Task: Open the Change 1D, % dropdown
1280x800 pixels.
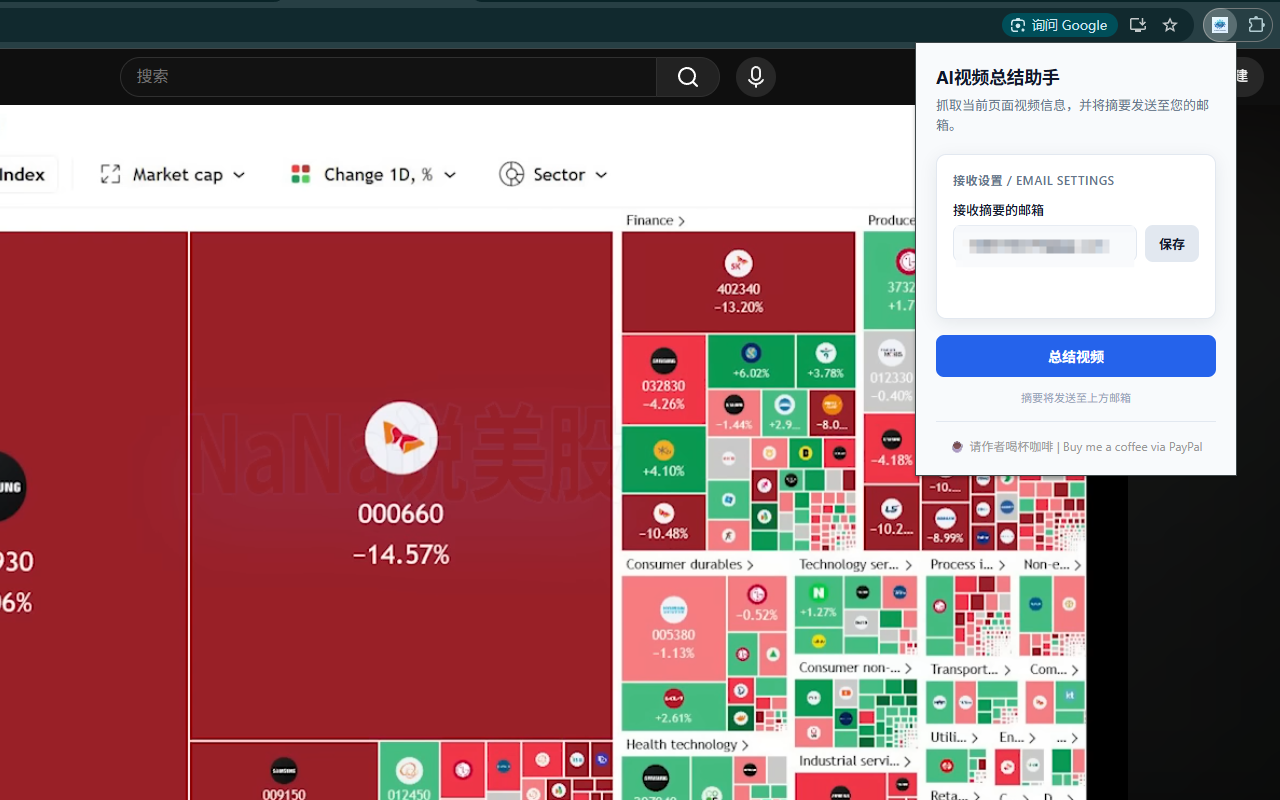Action: click(373, 174)
